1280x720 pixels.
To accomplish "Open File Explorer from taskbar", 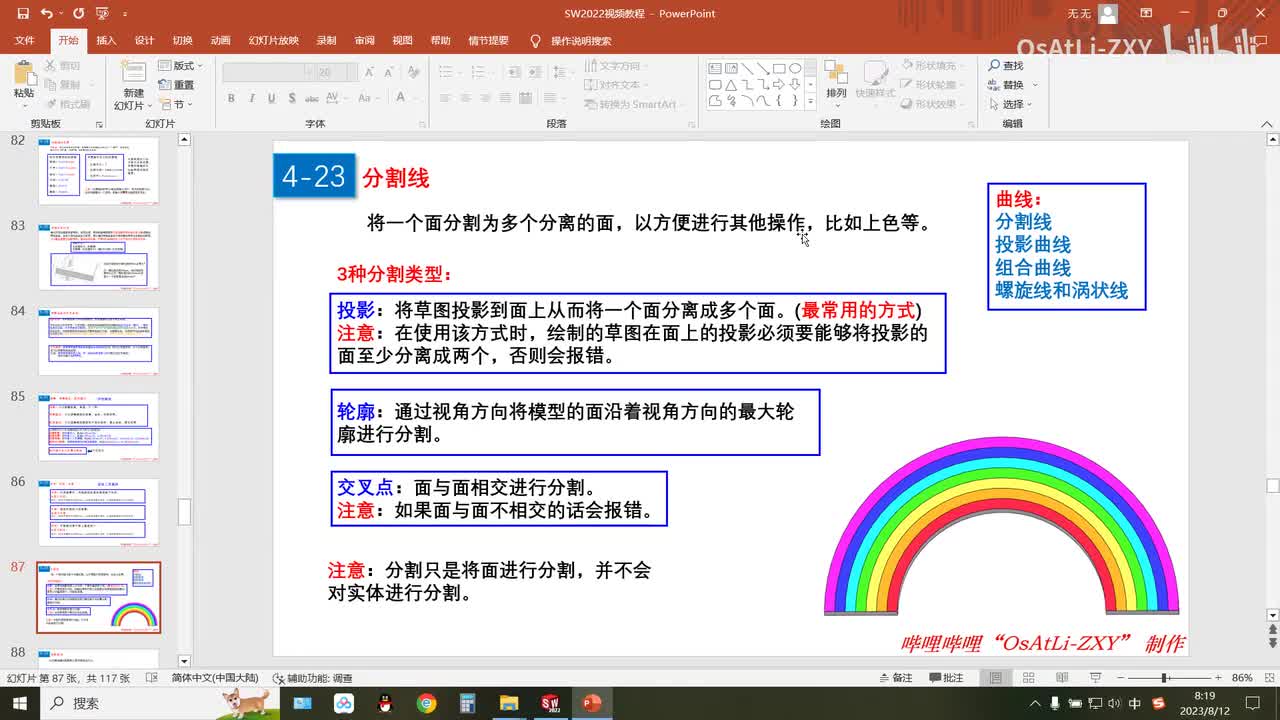I will [x=508, y=703].
